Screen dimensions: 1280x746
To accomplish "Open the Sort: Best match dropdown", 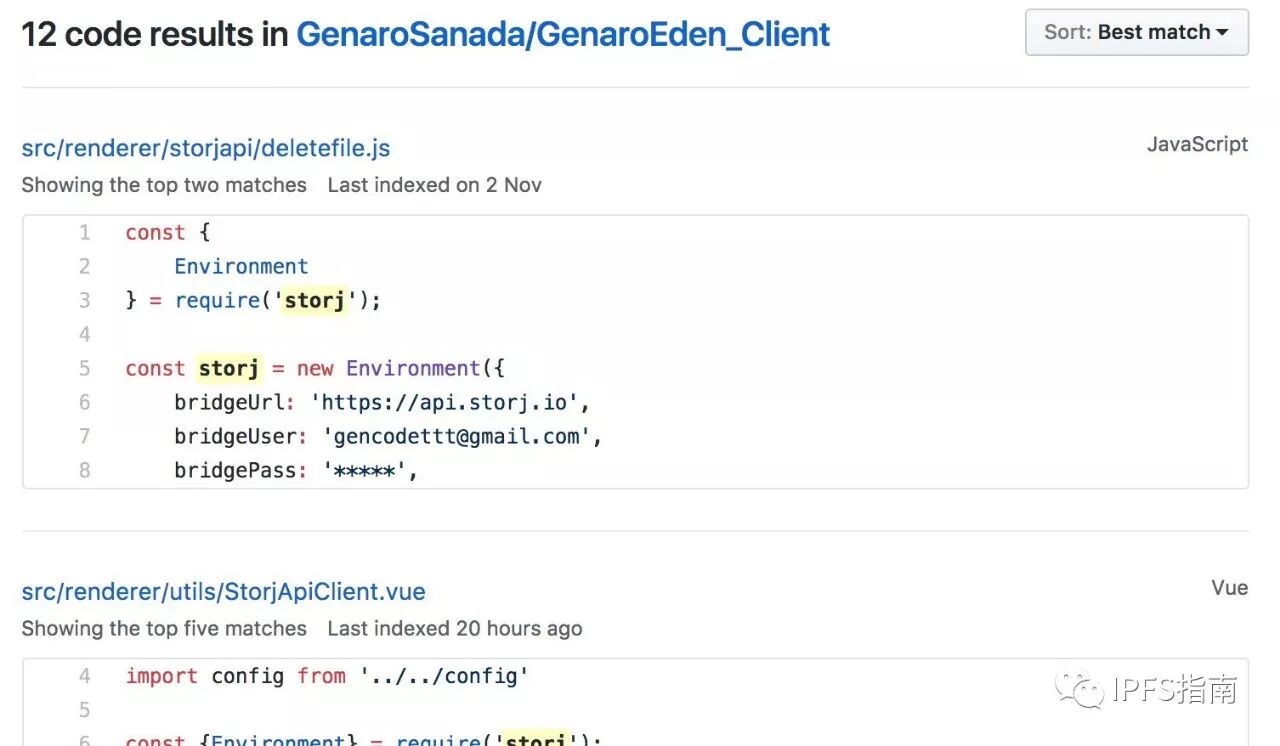I will click(1137, 32).
